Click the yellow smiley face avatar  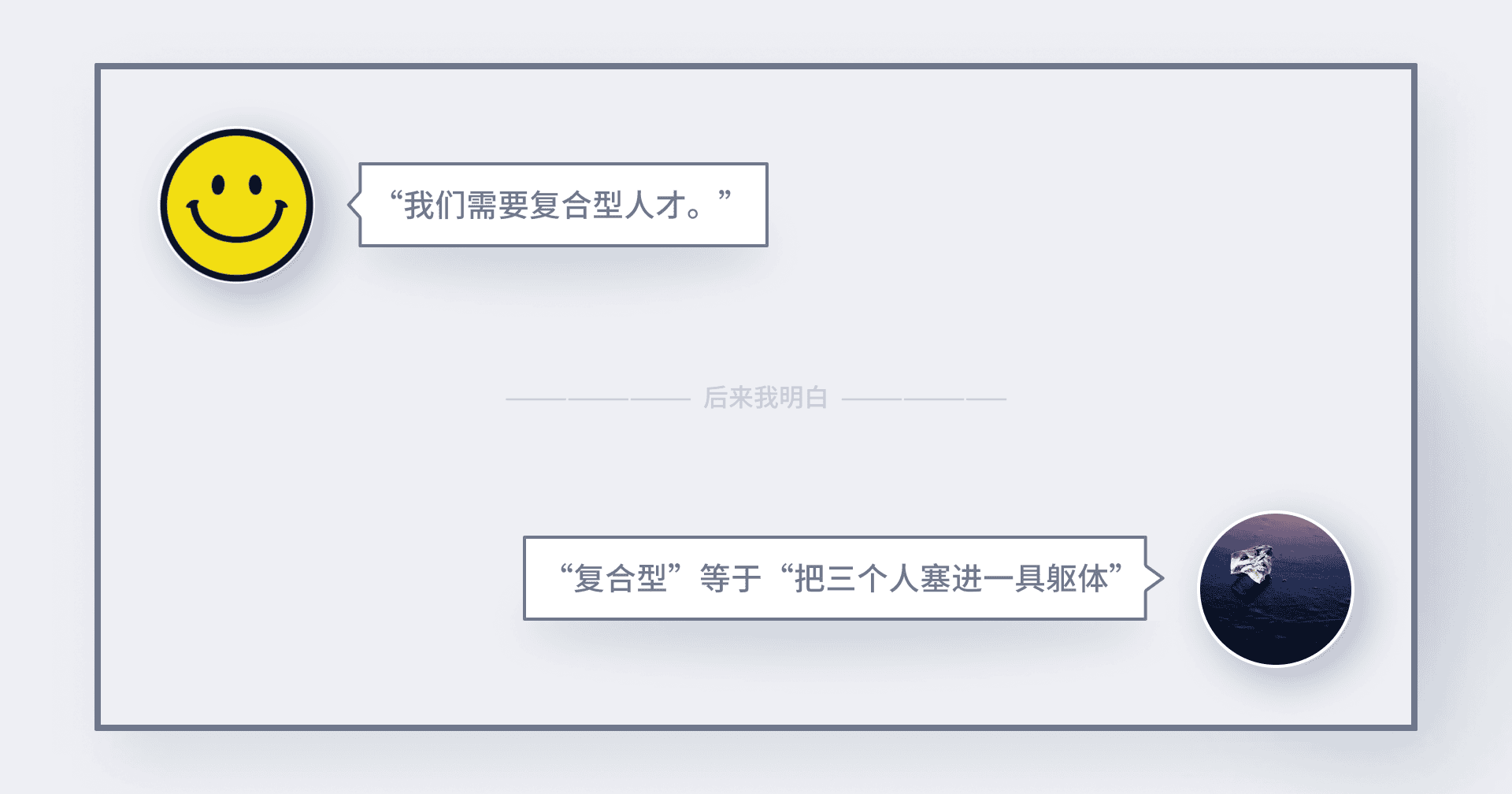(237, 206)
